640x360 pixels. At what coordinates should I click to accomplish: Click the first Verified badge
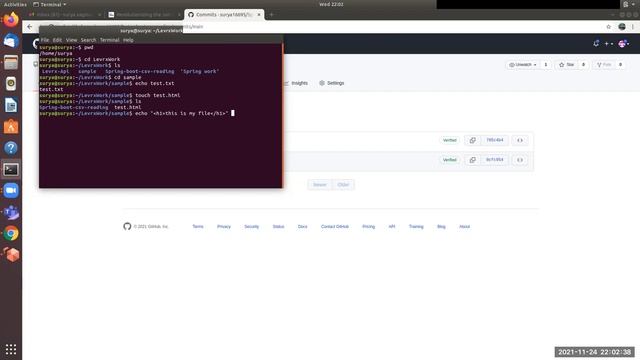449,140
